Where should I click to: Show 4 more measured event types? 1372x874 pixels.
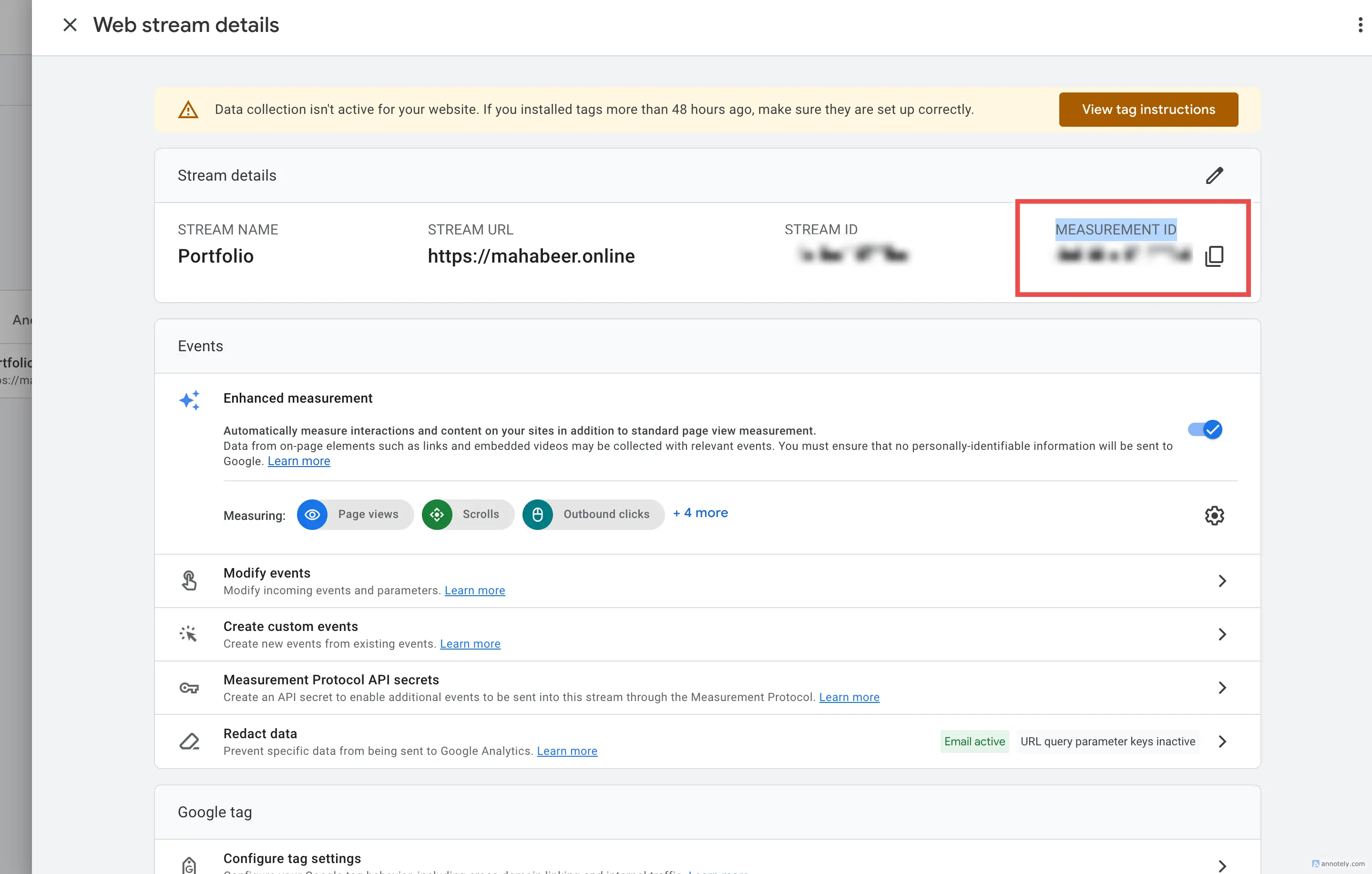click(700, 513)
